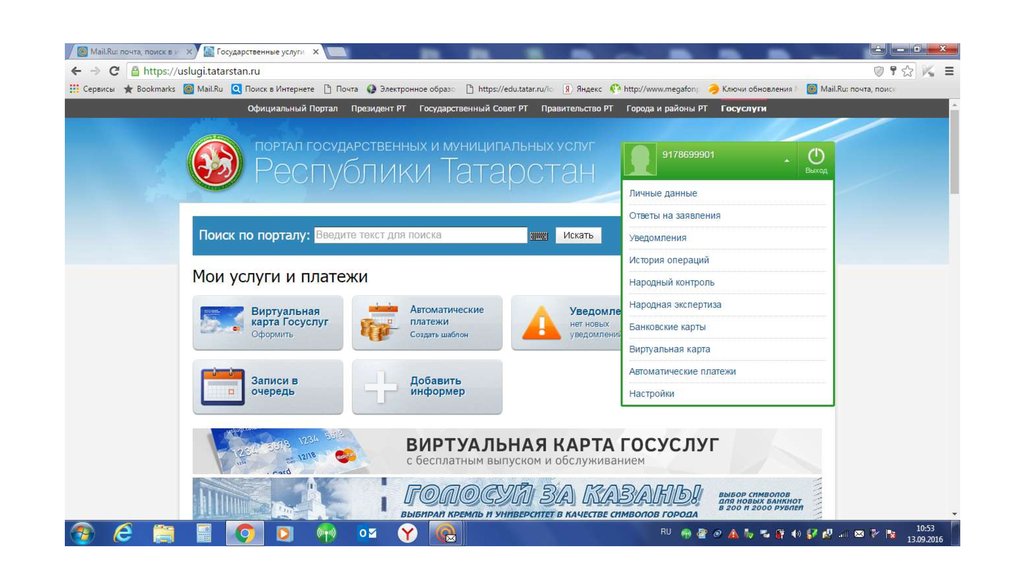Select Личные данные in the user menu
The width and height of the screenshot is (1024, 574).
click(663, 193)
